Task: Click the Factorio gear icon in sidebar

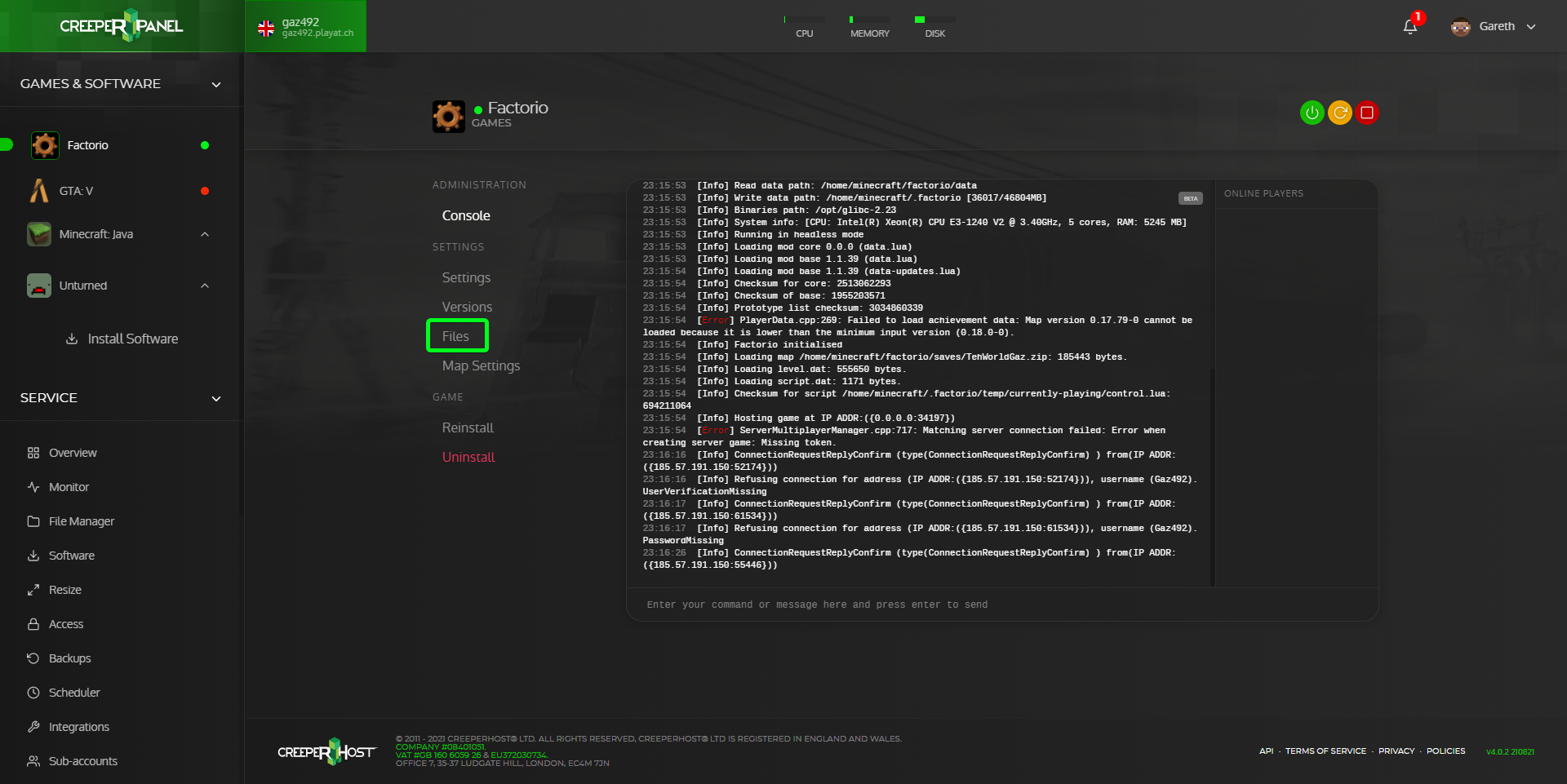Action: pos(45,145)
